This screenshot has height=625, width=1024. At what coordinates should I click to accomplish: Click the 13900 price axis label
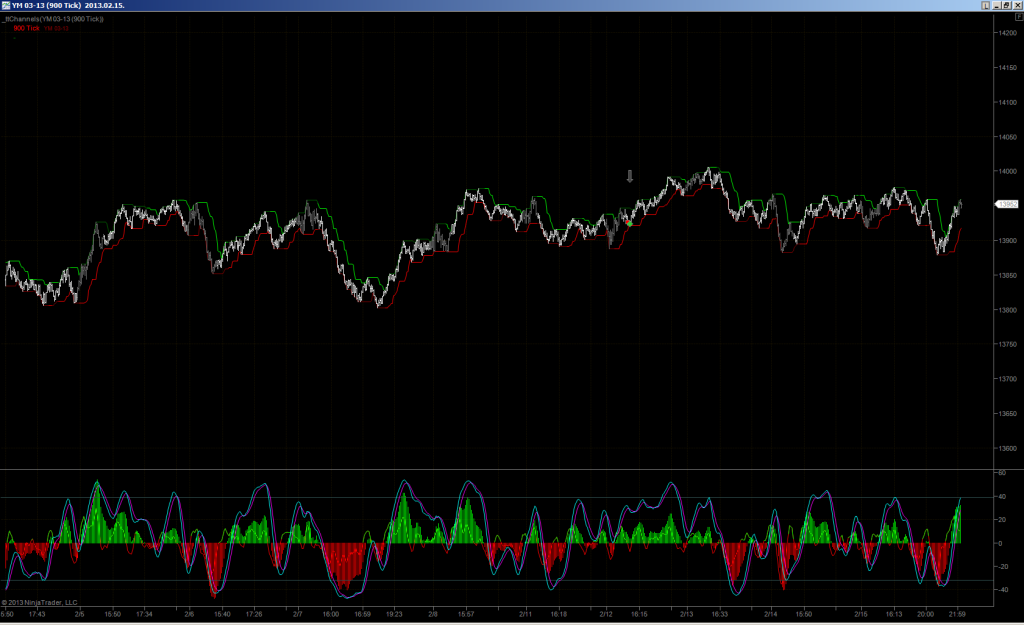tap(1008, 240)
